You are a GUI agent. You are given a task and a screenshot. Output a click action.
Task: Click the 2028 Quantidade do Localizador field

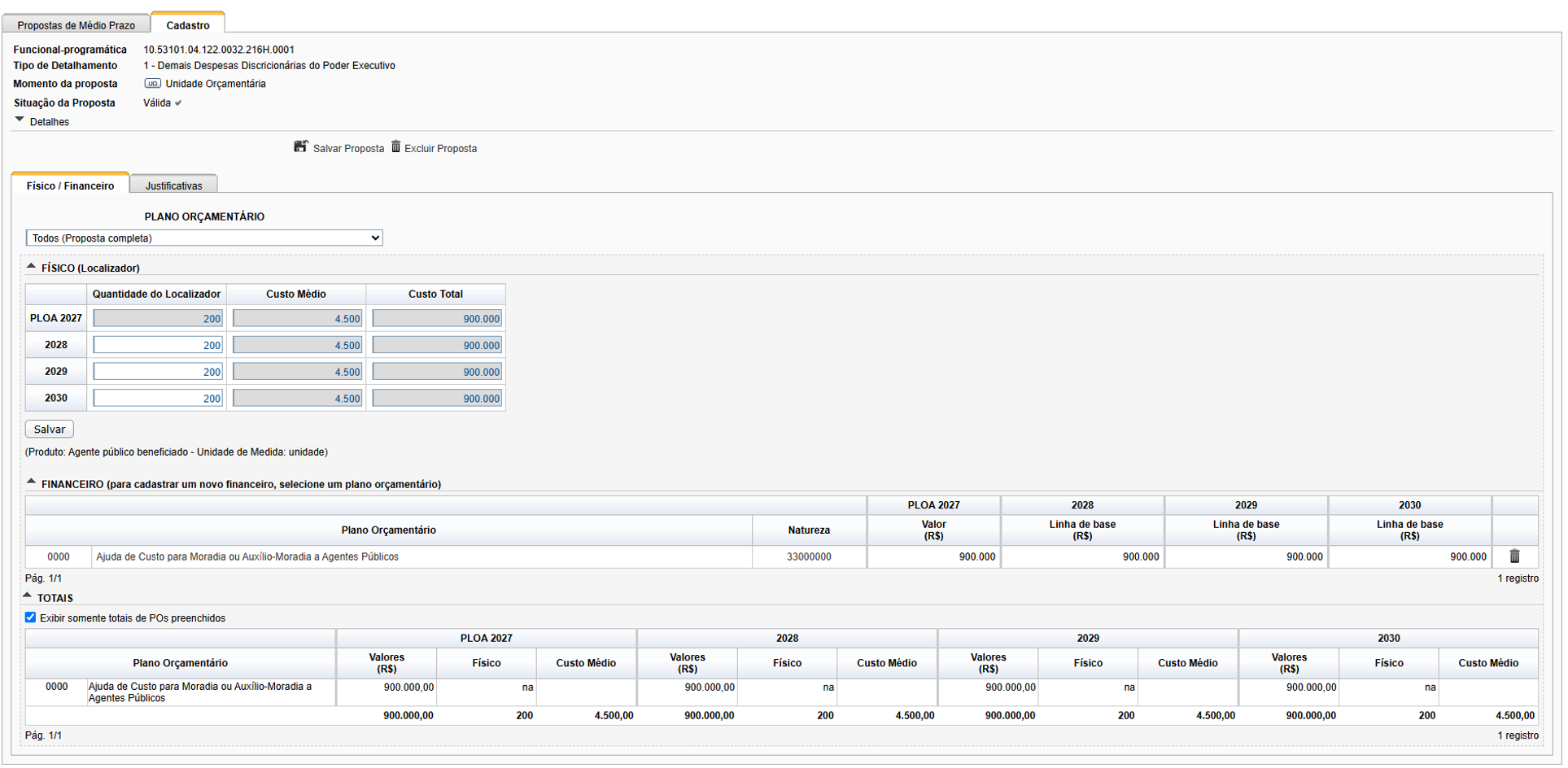(x=158, y=345)
